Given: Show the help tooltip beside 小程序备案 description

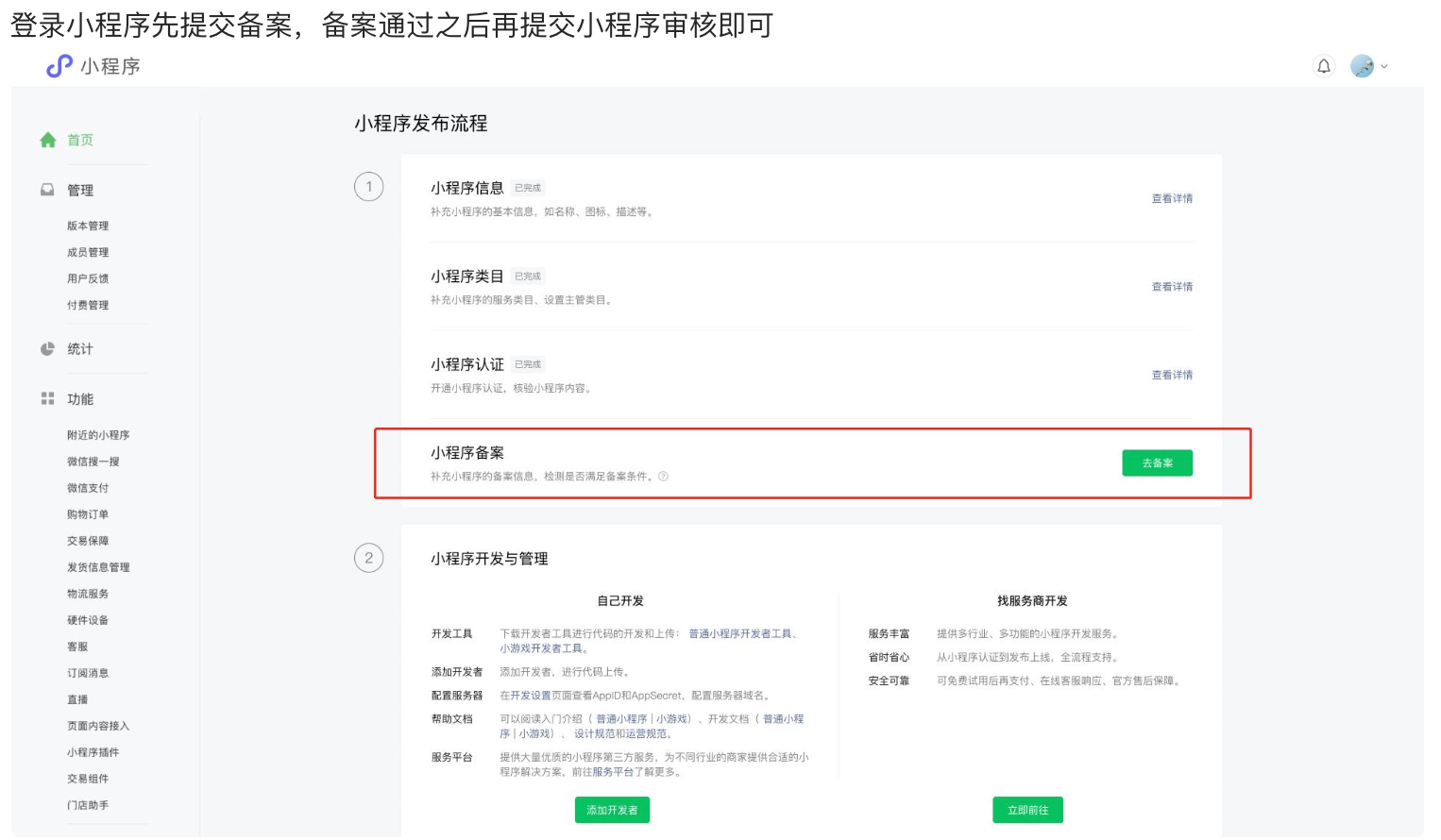Looking at the screenshot, I should (663, 477).
